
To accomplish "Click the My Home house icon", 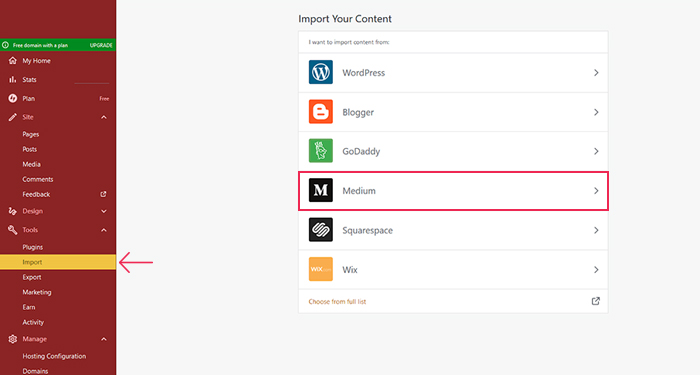I will [12, 60].
